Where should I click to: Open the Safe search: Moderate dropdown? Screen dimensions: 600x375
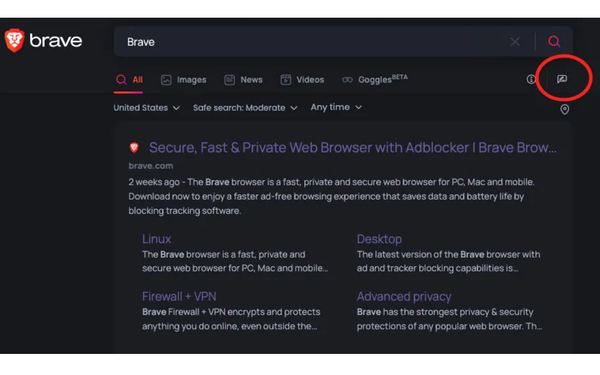[x=245, y=108]
